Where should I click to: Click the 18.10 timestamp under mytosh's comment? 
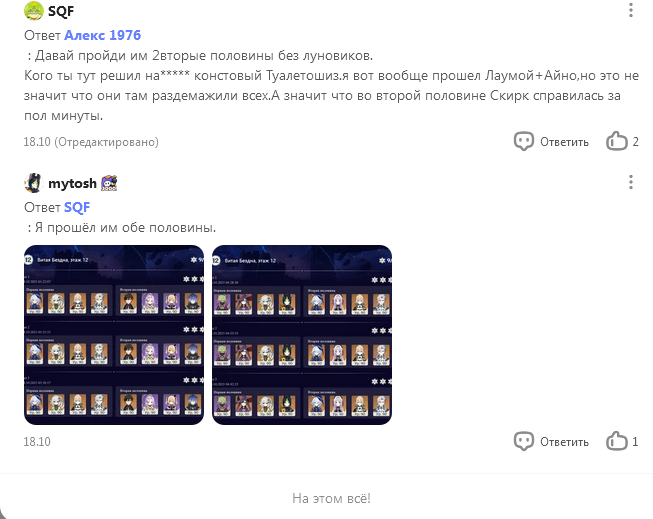coord(37,442)
